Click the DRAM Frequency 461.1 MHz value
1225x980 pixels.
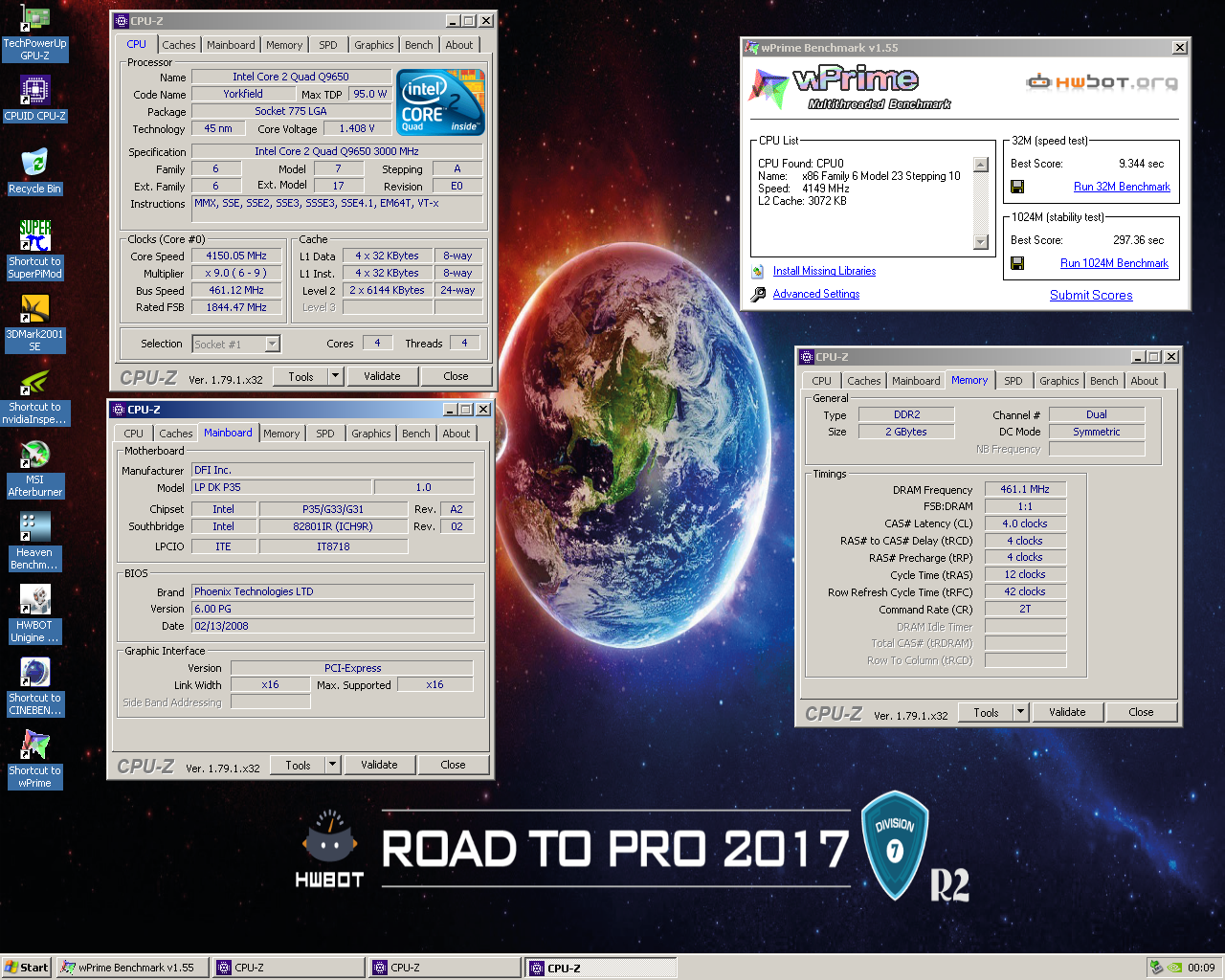[1025, 489]
